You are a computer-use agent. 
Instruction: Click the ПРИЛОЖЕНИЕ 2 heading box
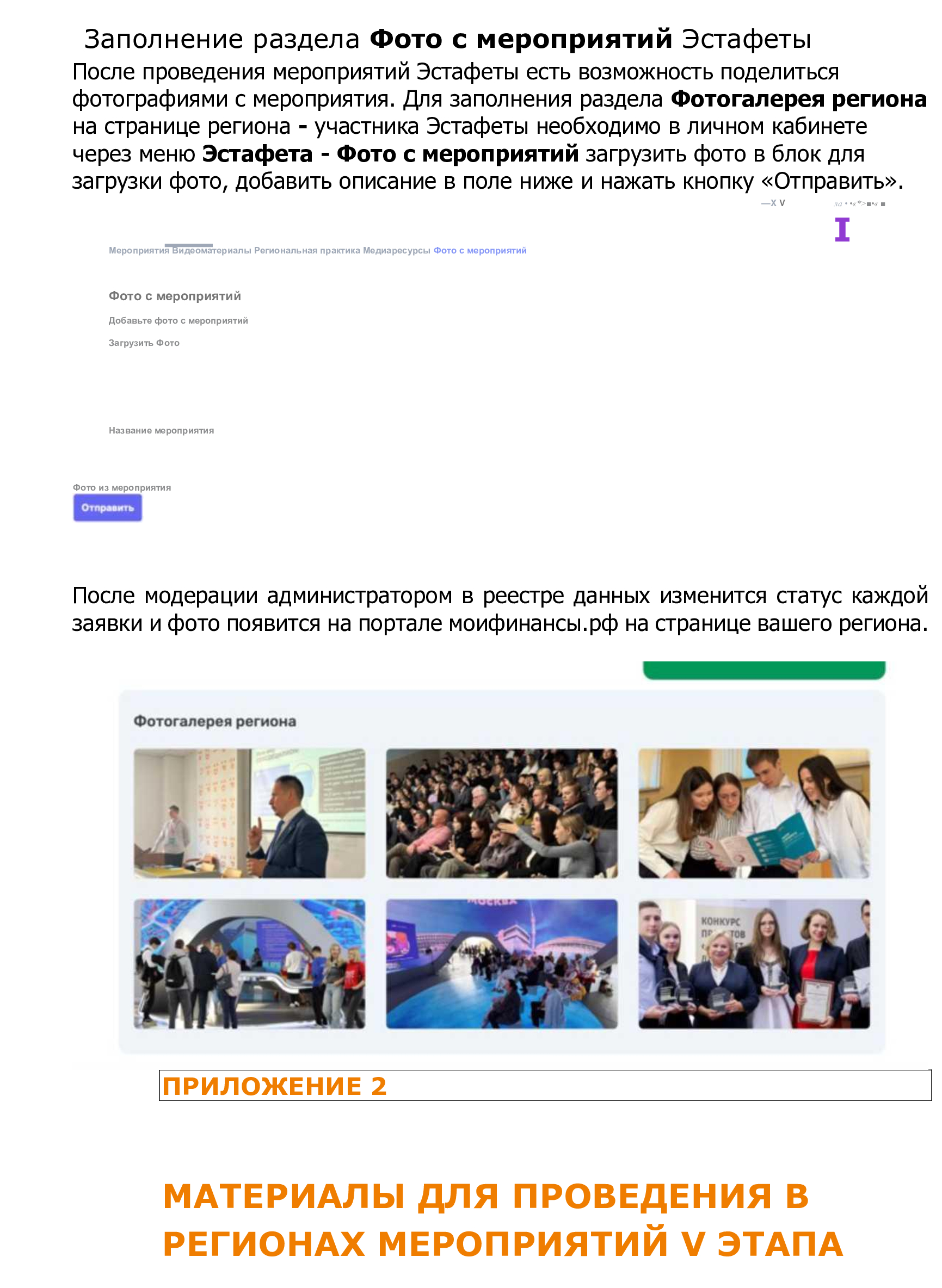coord(545,1086)
